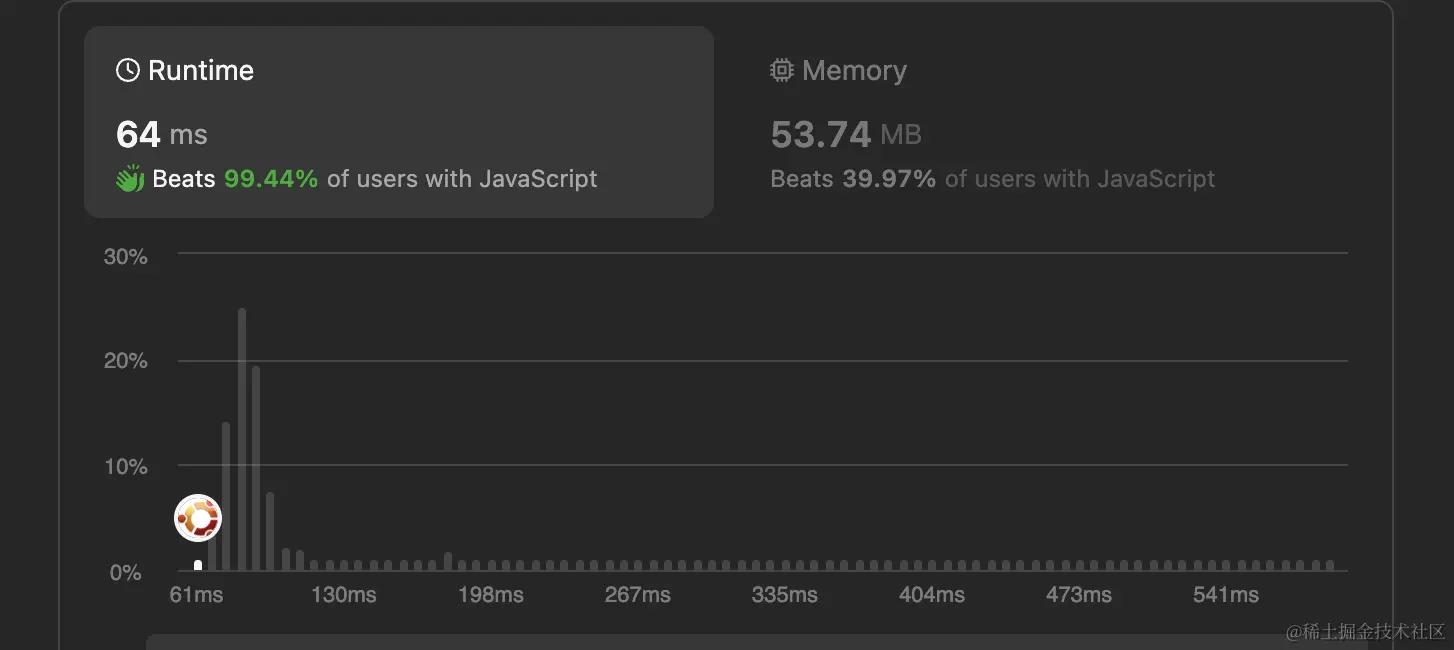Click the 53.74 MB memory value
This screenshot has height=650, width=1454.
[x=846, y=135]
